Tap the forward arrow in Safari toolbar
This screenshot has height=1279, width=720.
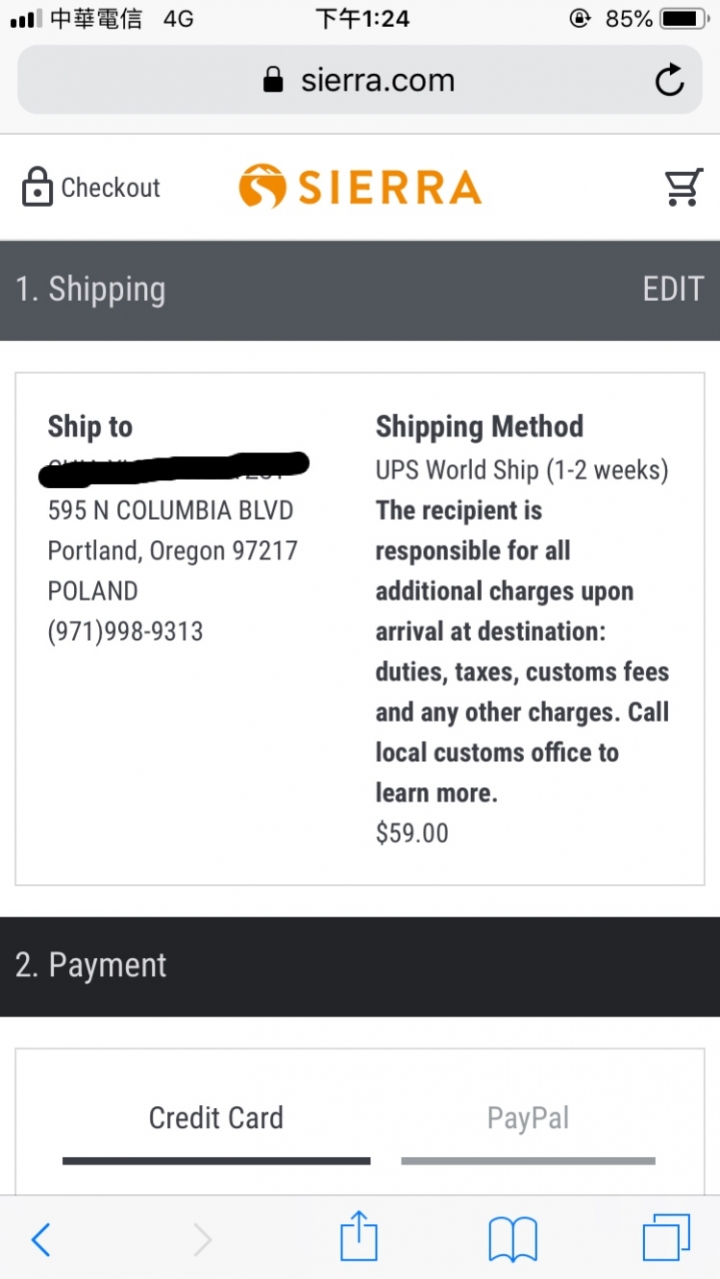[x=203, y=1240]
